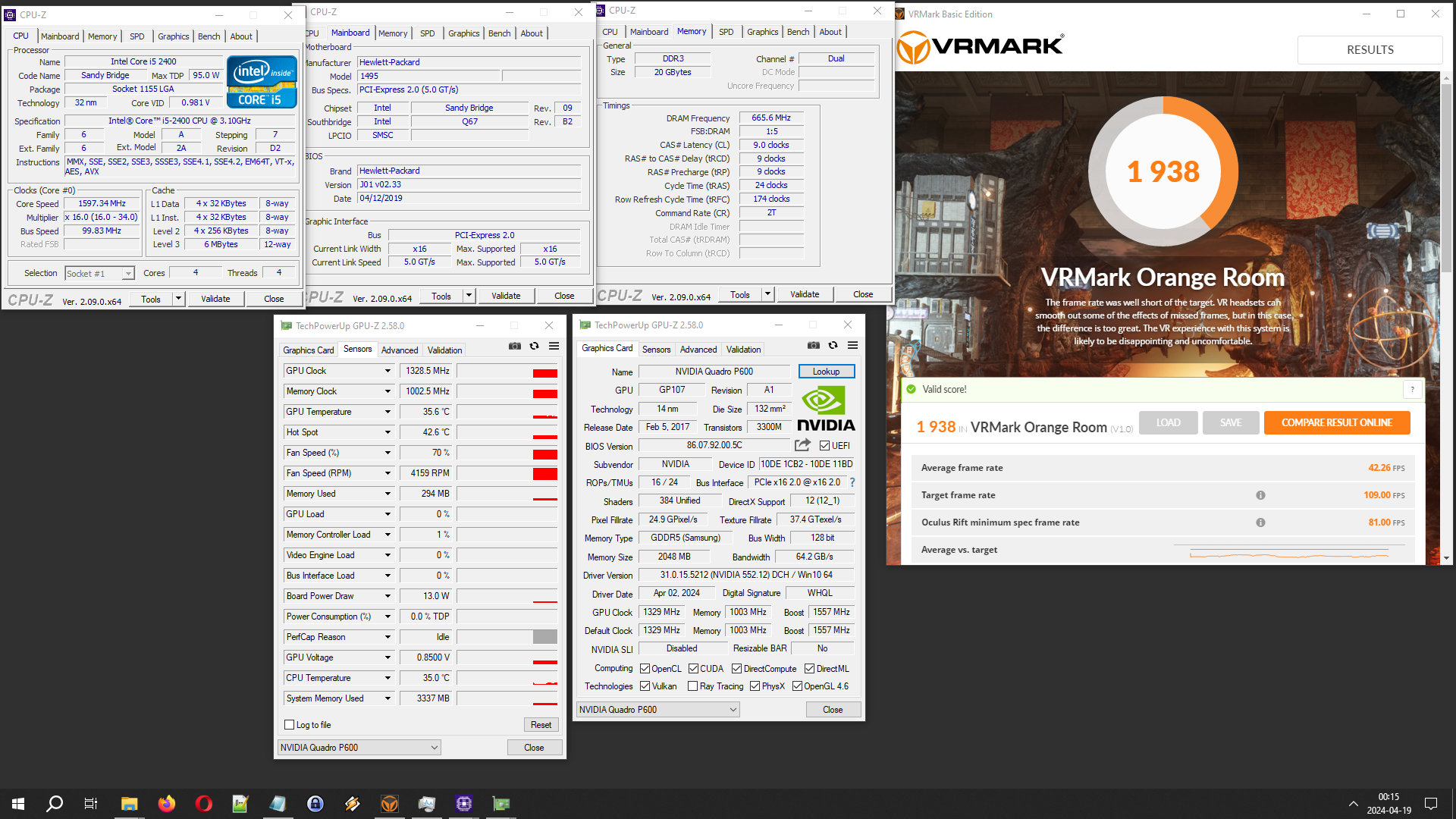Click the info icon beside Oculus Rift minimum spec
The image size is (1456, 819).
pyautogui.click(x=1260, y=522)
